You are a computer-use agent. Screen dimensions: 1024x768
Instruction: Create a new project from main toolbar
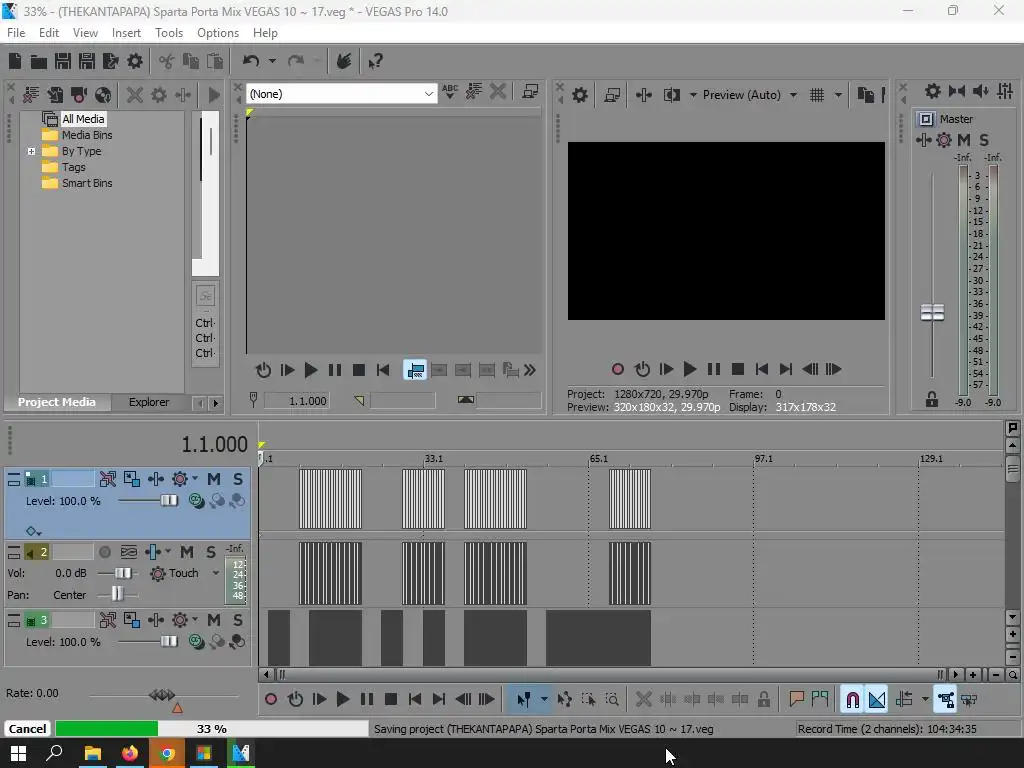pos(14,61)
